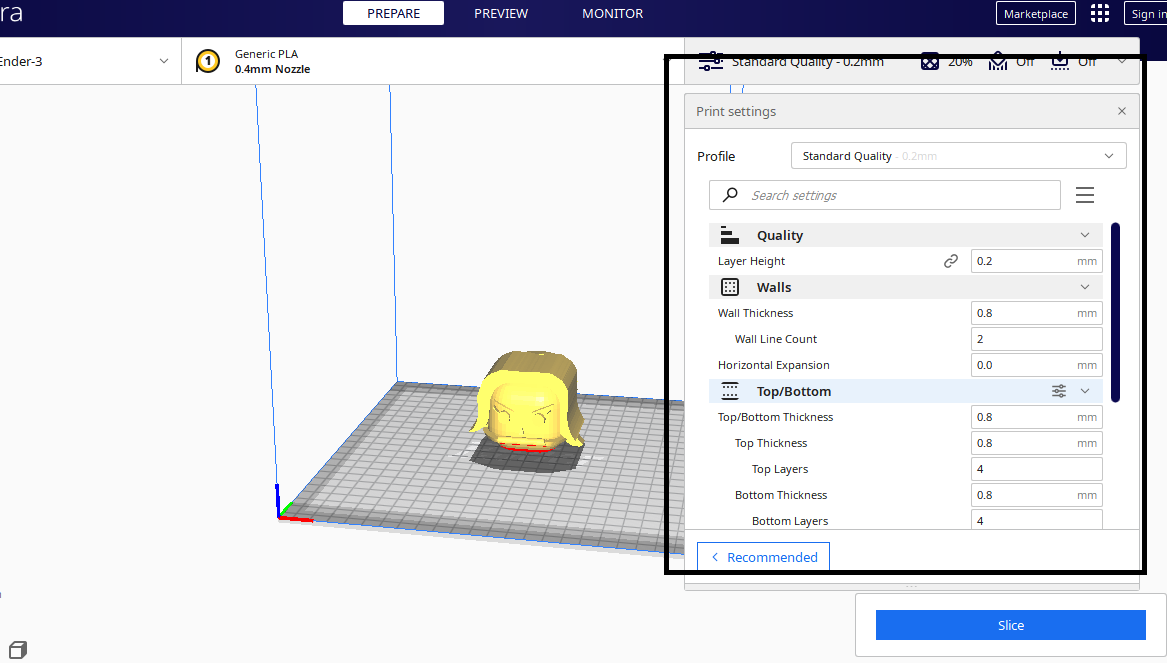Click the Top Layers value field
1167x663 pixels.
pyautogui.click(x=1036, y=470)
